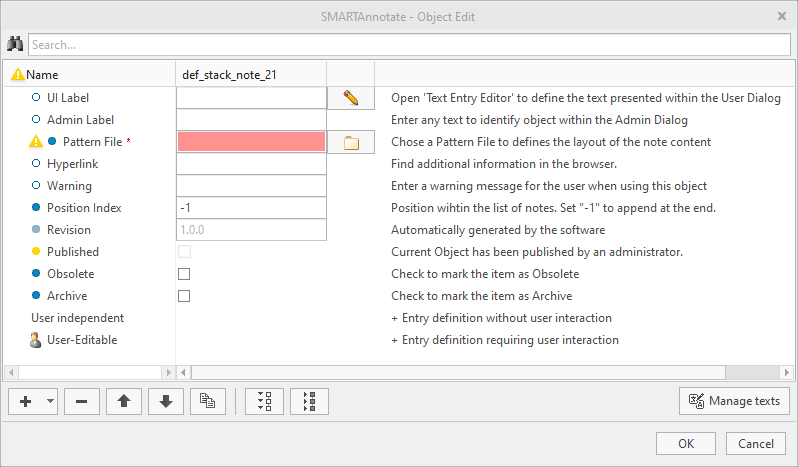Click the copy/duplicate icon in bottom toolbar
Image resolution: width=798 pixels, height=467 pixels.
207,401
